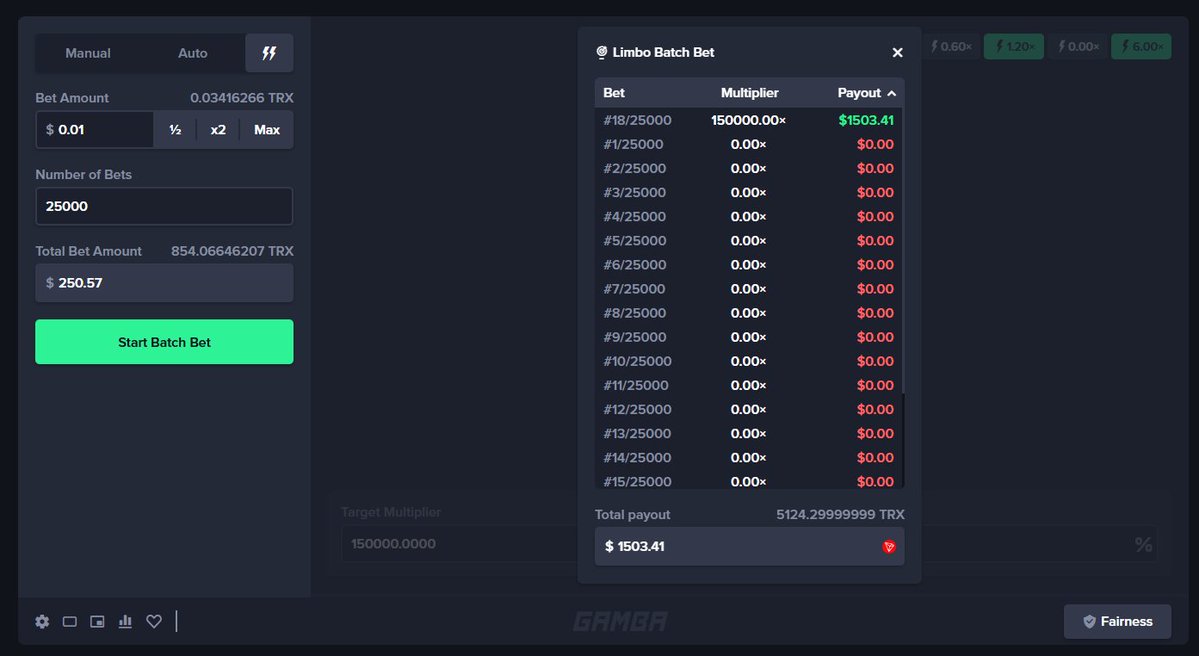Image resolution: width=1199 pixels, height=656 pixels.
Task: Open picture-in-picture mini player icon
Action: [x=97, y=622]
